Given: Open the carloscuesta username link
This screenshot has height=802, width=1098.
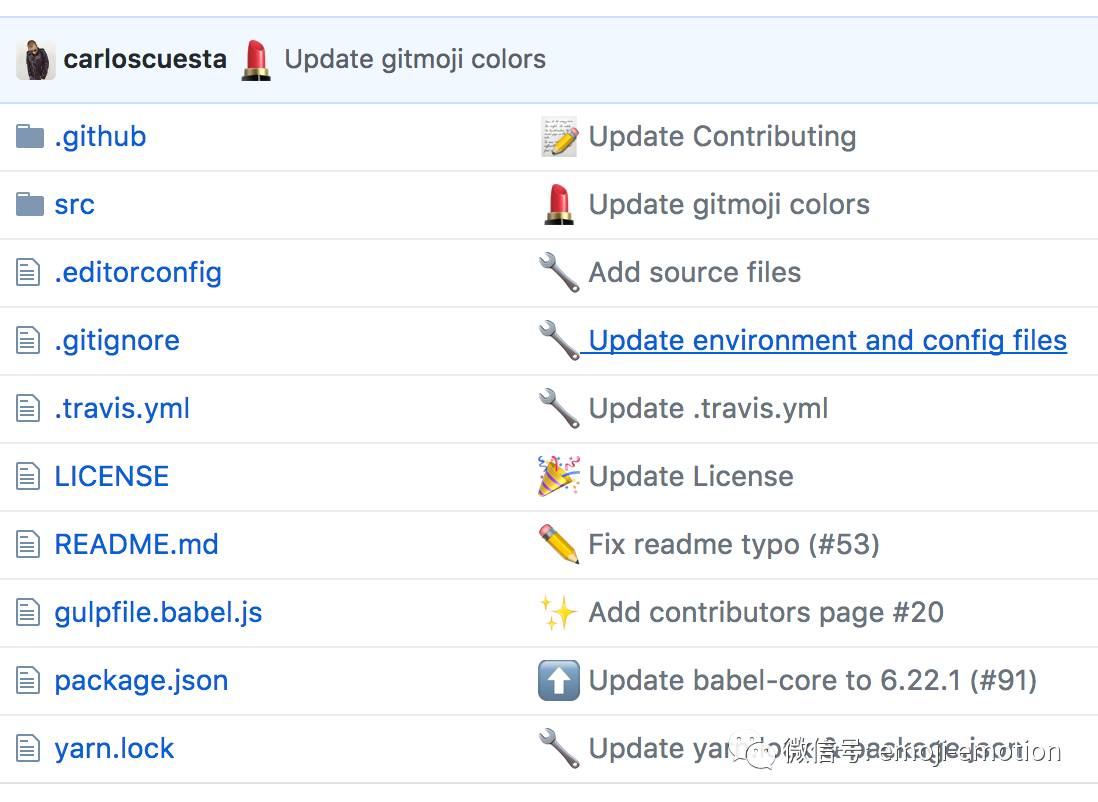Looking at the screenshot, I should 145,59.
